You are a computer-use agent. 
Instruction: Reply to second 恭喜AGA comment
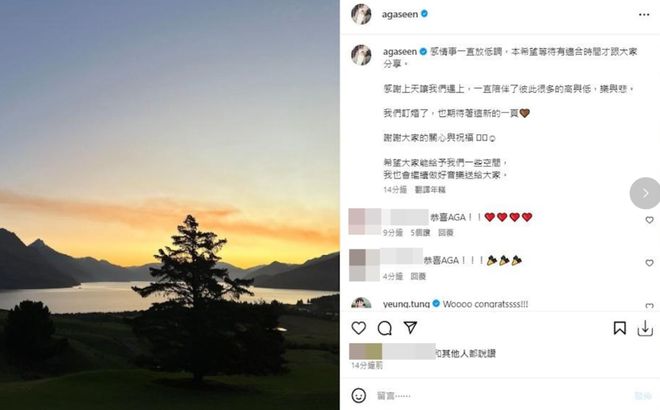click(x=418, y=277)
